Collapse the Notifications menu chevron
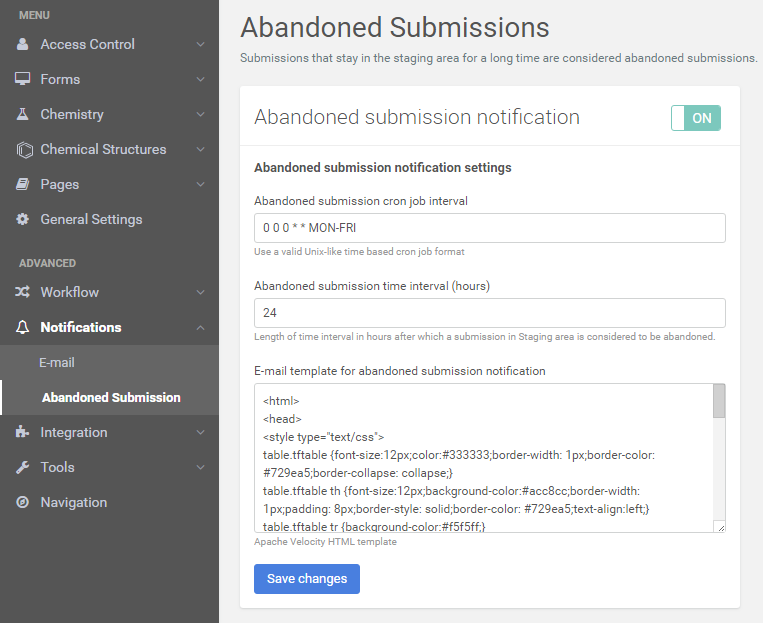This screenshot has height=623, width=763. pyautogui.click(x=200, y=327)
